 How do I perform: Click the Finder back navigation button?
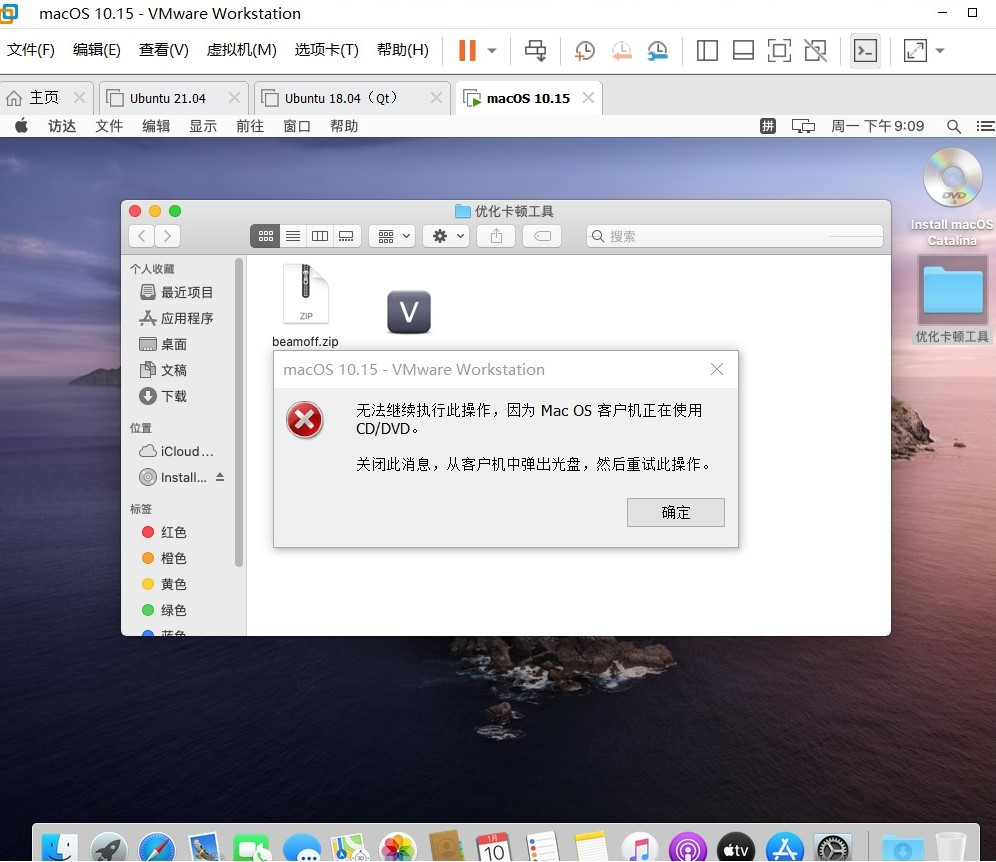point(142,236)
